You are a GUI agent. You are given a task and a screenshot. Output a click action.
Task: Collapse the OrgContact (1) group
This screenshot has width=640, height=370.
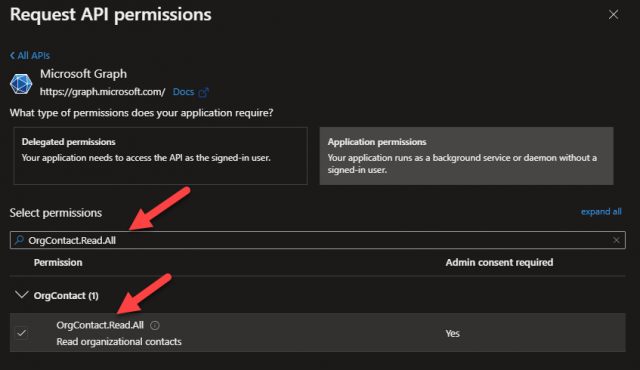pos(21,295)
